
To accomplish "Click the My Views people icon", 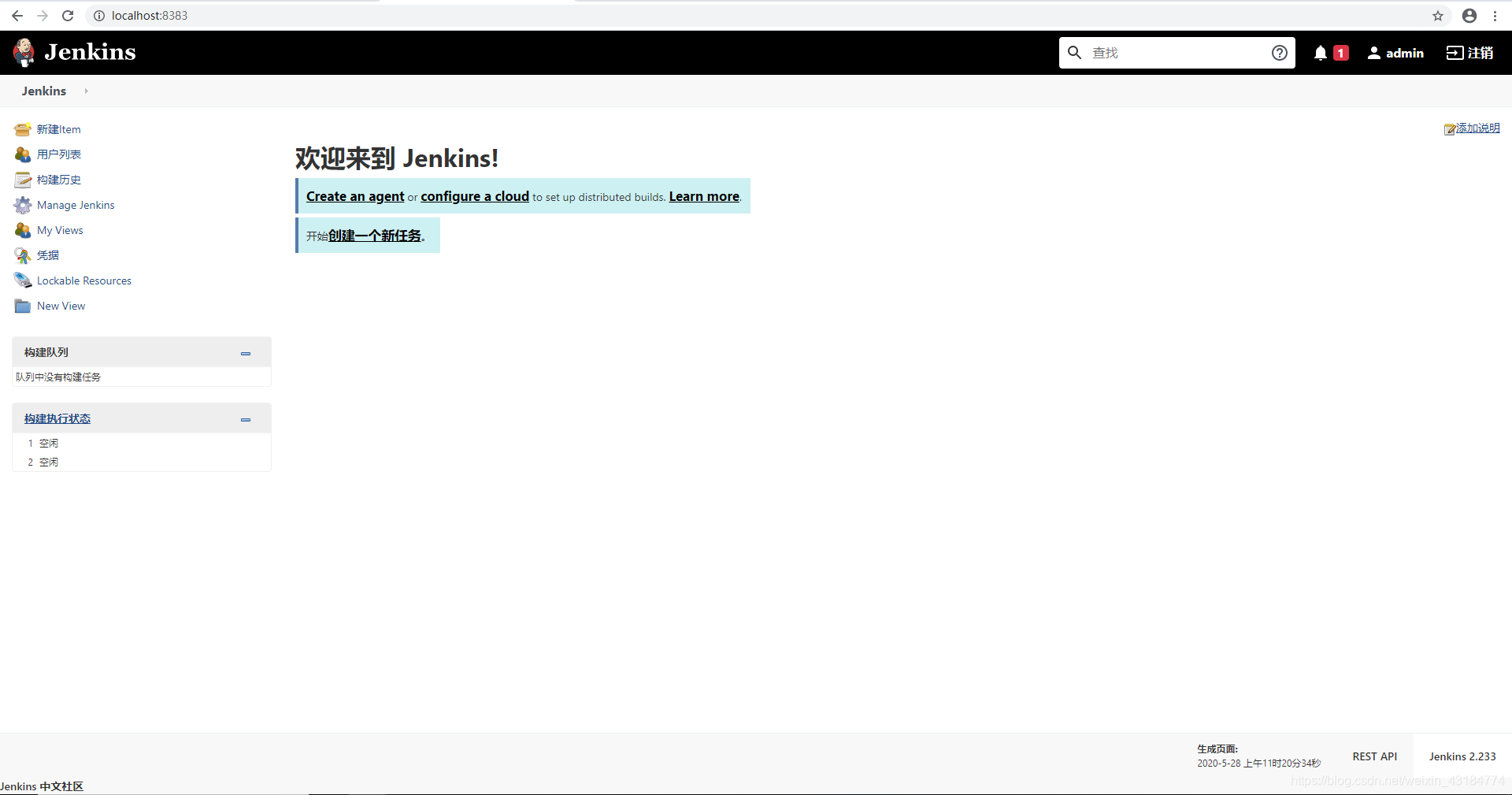I will click(23, 230).
